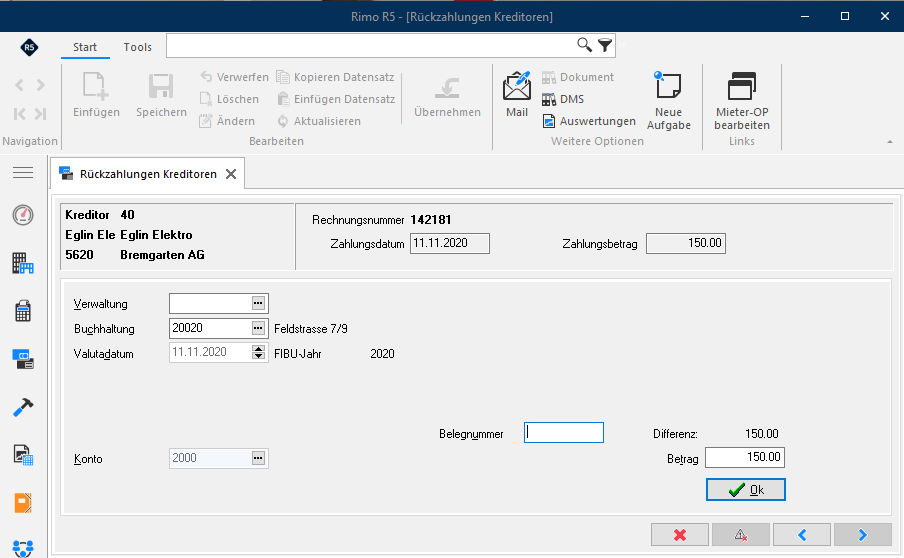
Task: Click the R5 application logo icon
Action: tap(29, 47)
